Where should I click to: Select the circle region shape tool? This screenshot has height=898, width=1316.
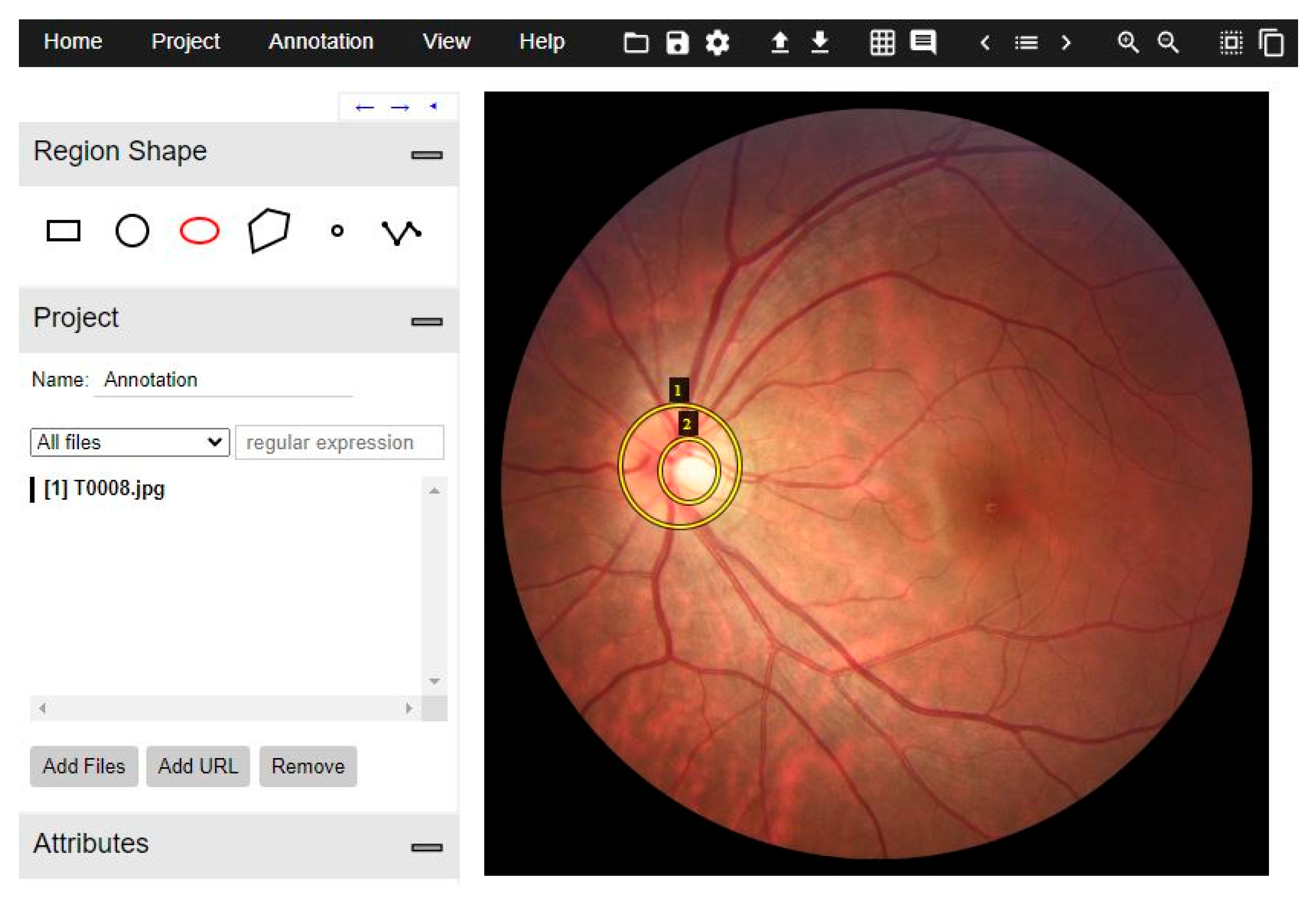pos(132,231)
